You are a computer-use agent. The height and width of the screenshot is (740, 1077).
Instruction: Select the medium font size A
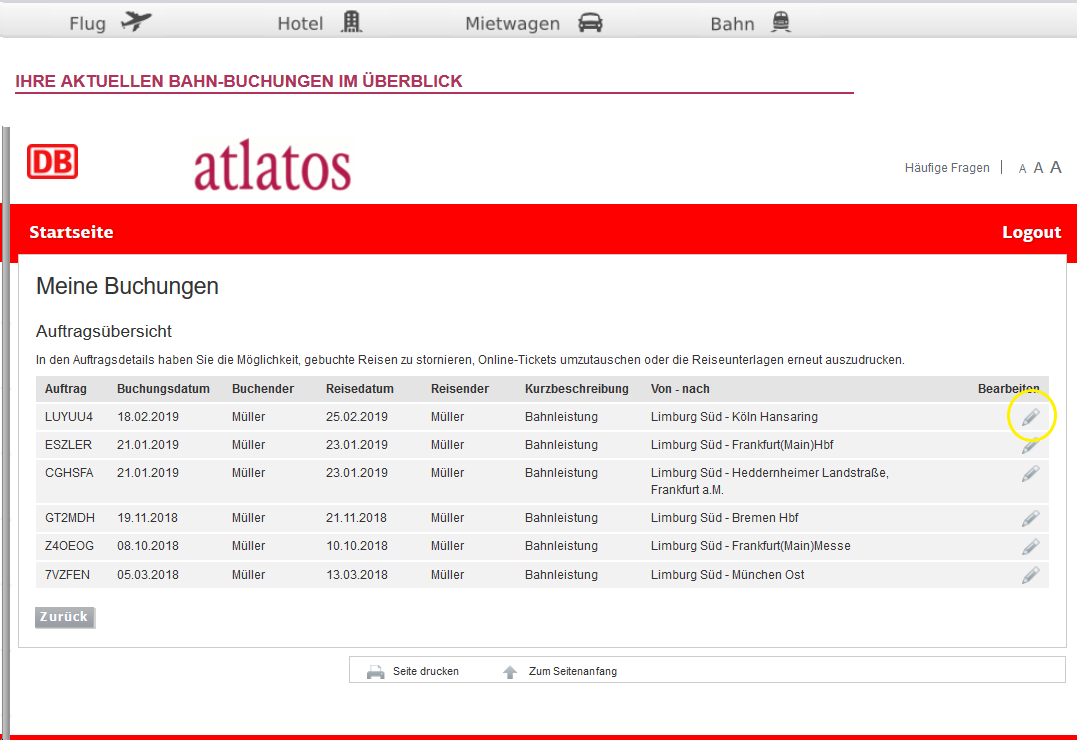pyautogui.click(x=1039, y=168)
